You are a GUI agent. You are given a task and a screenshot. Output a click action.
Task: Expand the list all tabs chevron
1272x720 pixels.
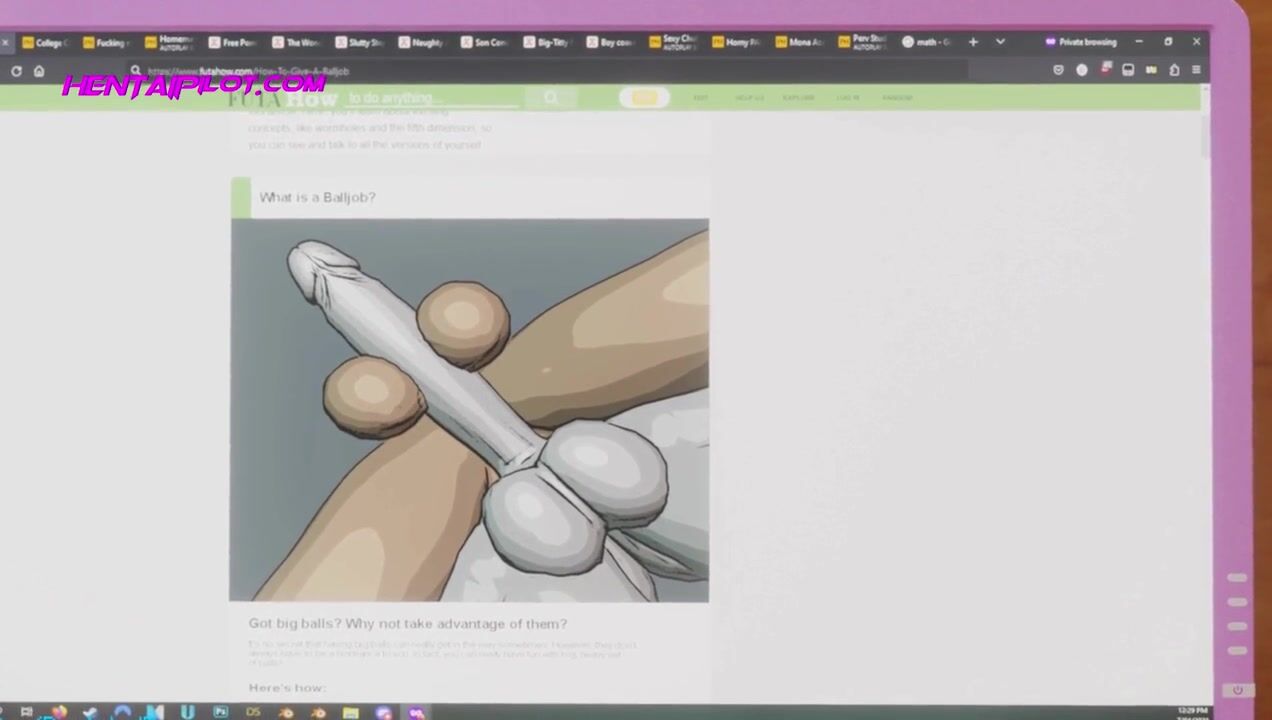click(1000, 42)
